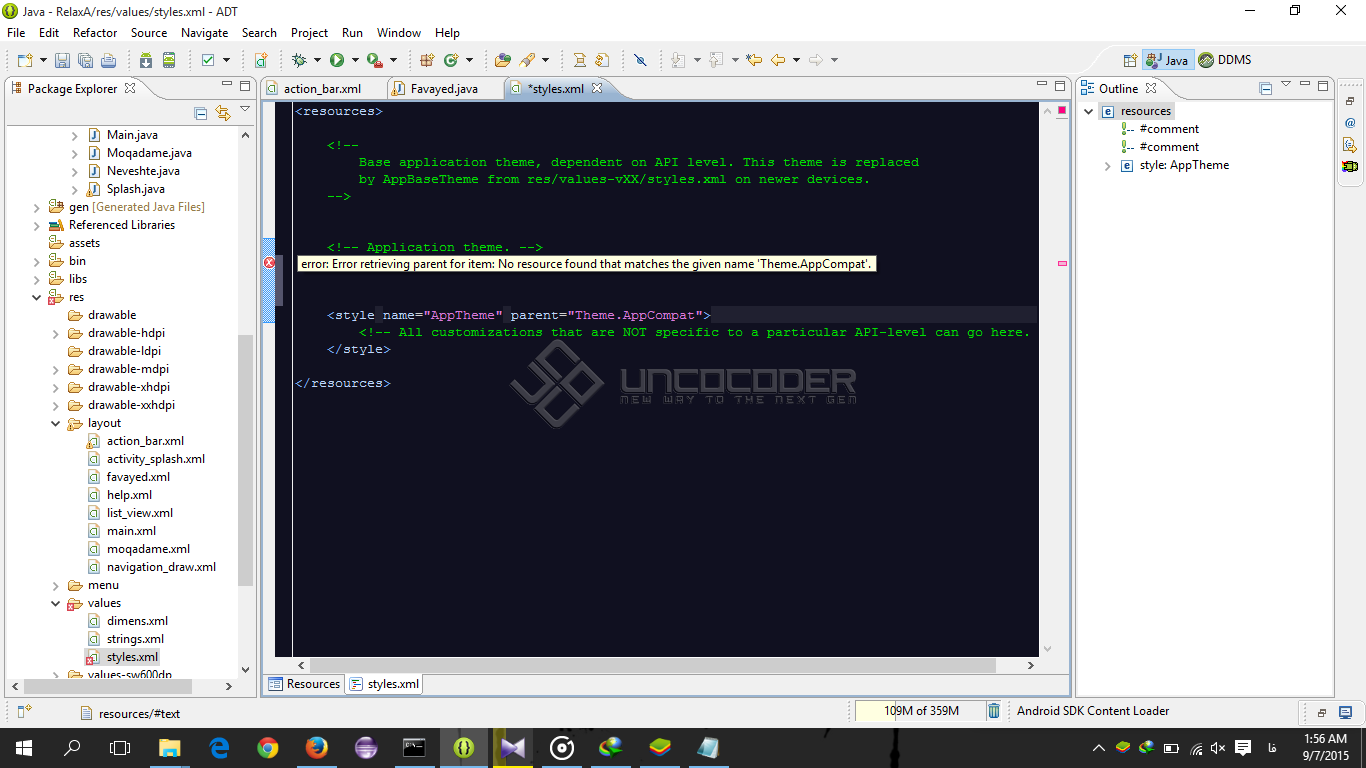Screen dimensions: 1366x768
Task: Open the dropdown arrow next to Debug
Action: (x=315, y=60)
